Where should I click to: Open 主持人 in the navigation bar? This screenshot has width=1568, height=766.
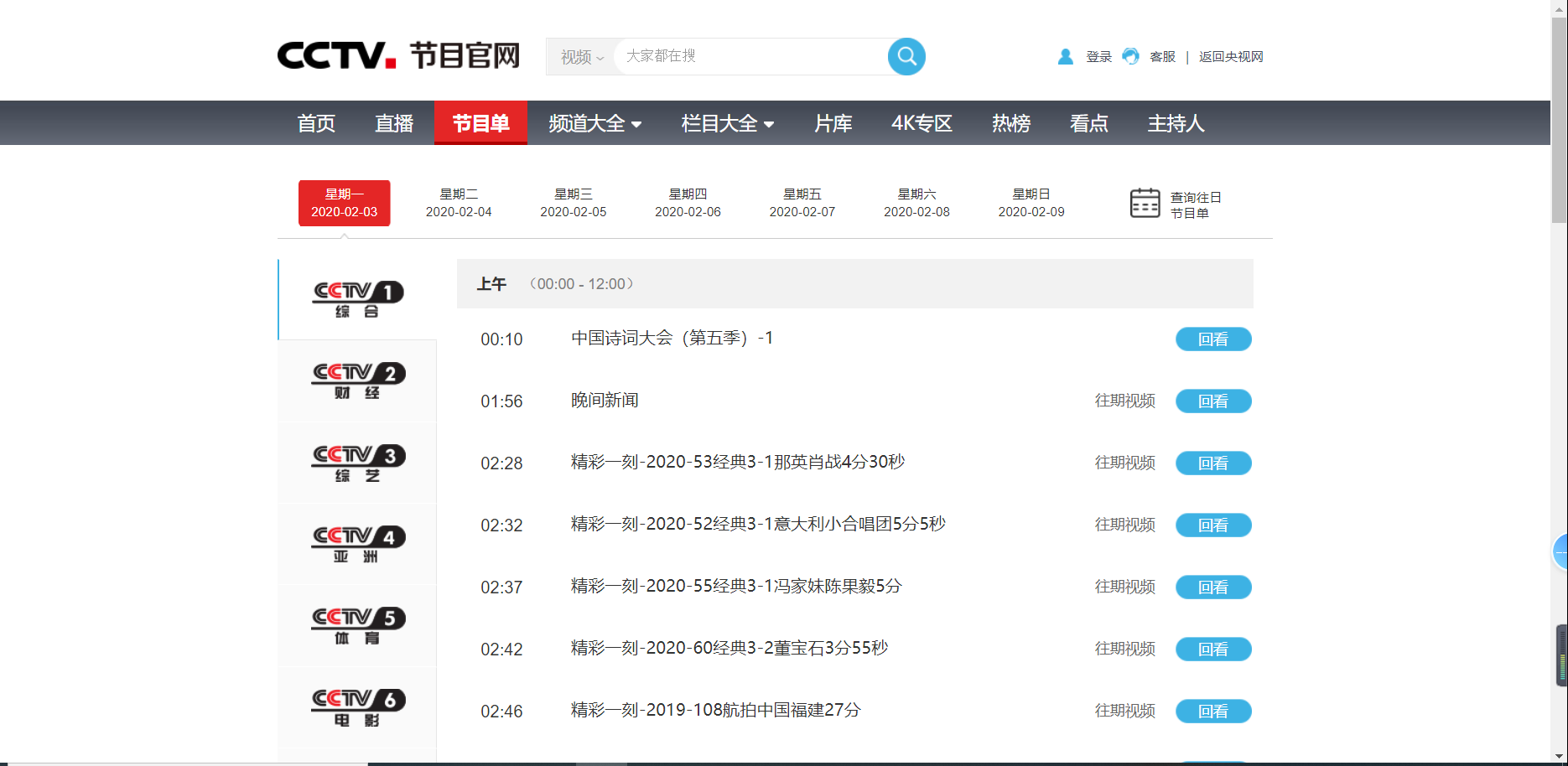coord(1176,123)
